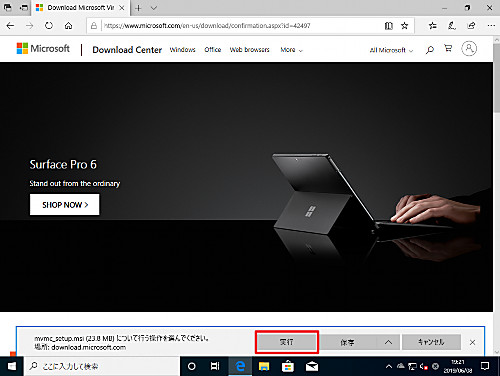Open the browser Settings and more menu
500x376 pixels.
(491, 26)
